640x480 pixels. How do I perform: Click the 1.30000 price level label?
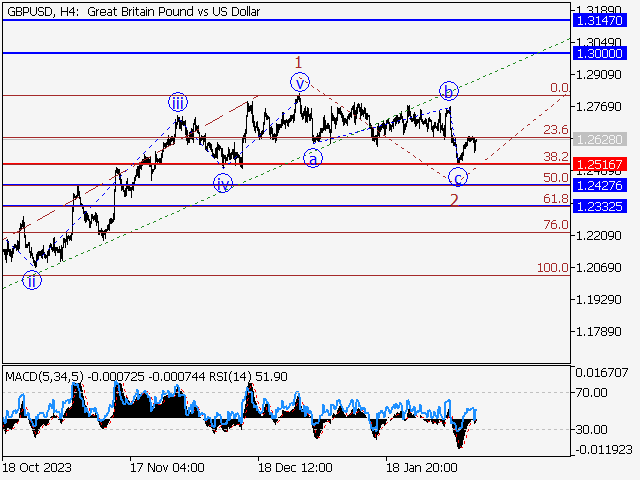[599, 53]
